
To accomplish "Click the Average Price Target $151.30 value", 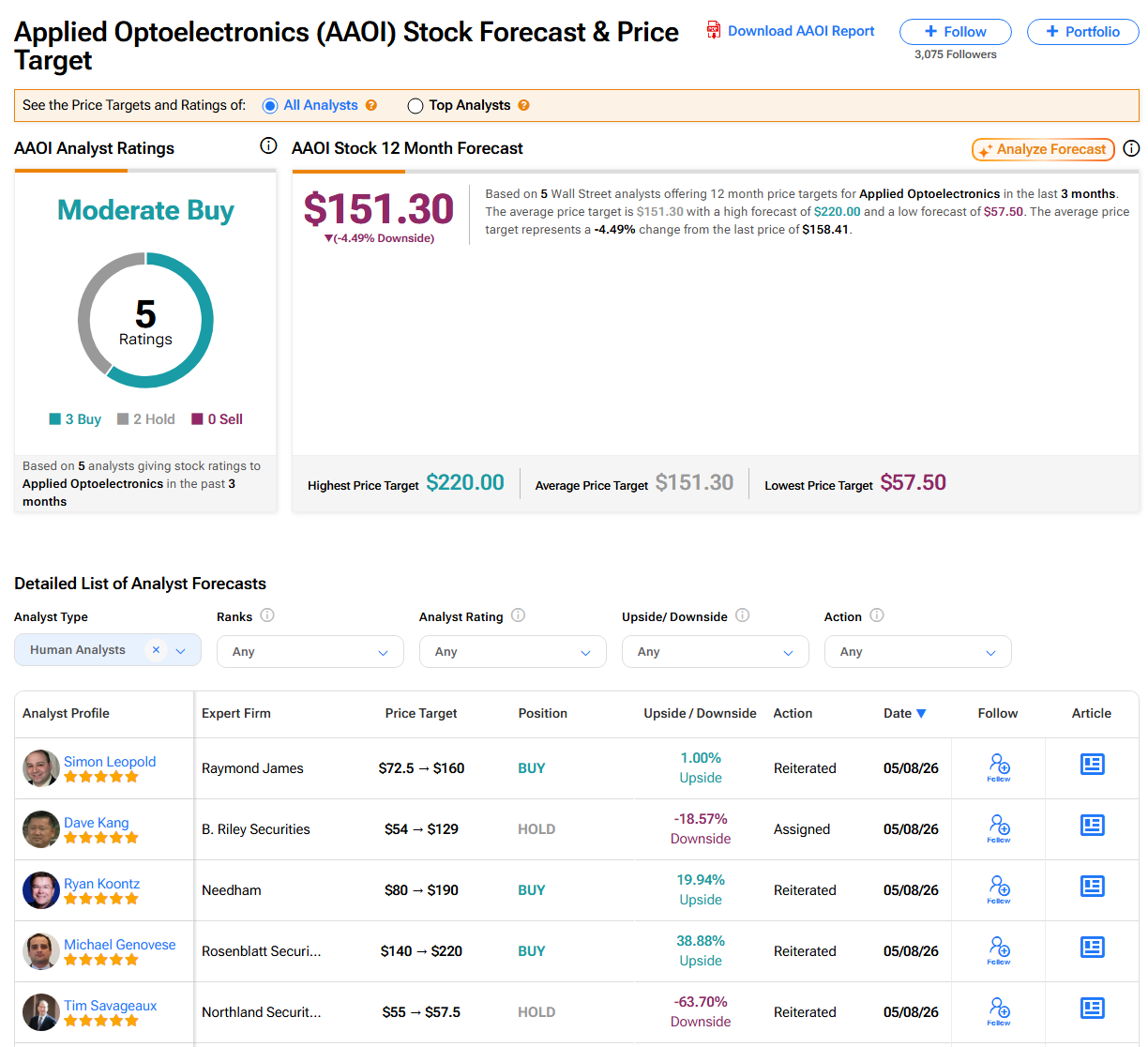I will pos(695,482).
